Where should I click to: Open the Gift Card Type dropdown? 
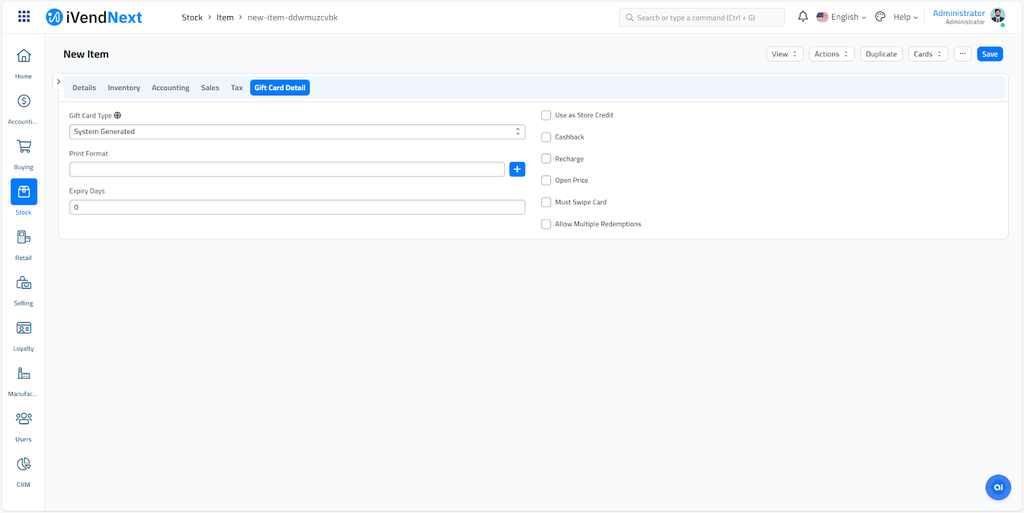[297, 132]
